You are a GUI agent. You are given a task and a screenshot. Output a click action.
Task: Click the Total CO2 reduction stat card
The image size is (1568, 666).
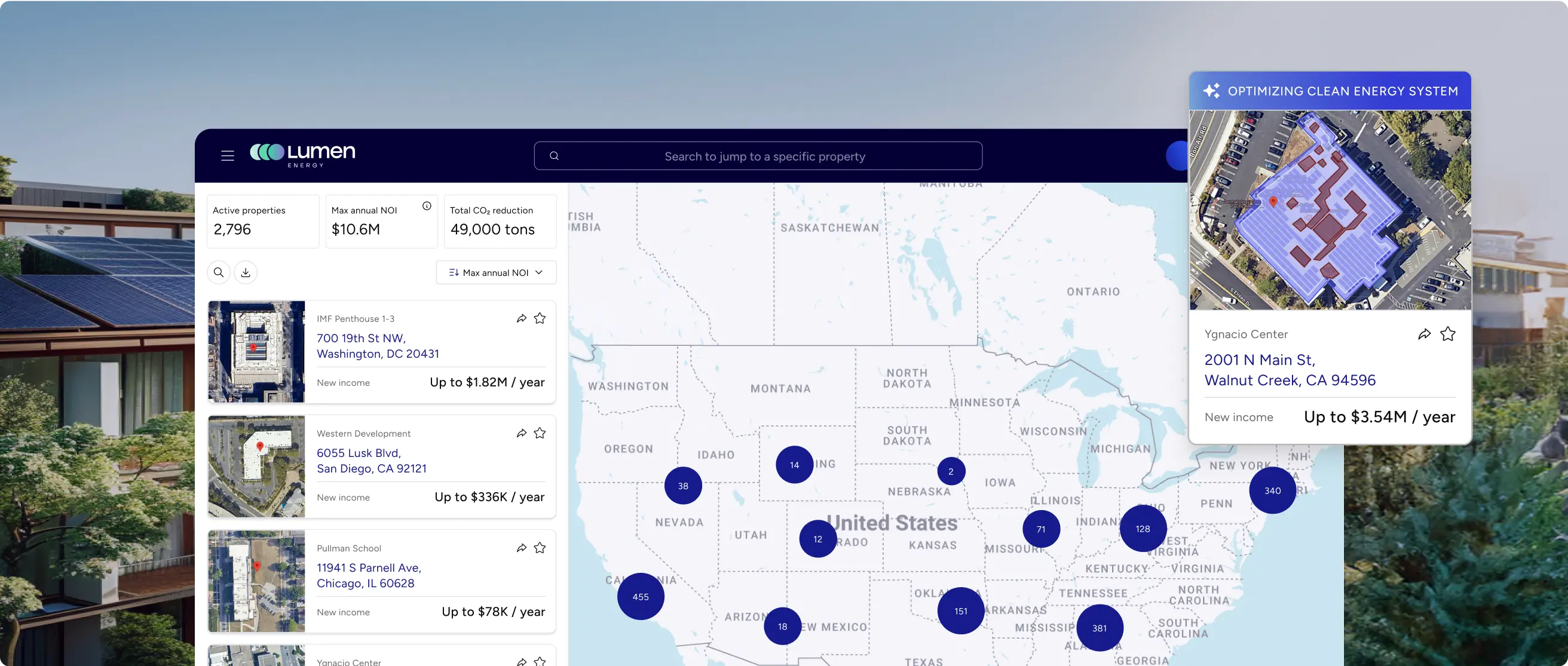coord(500,222)
